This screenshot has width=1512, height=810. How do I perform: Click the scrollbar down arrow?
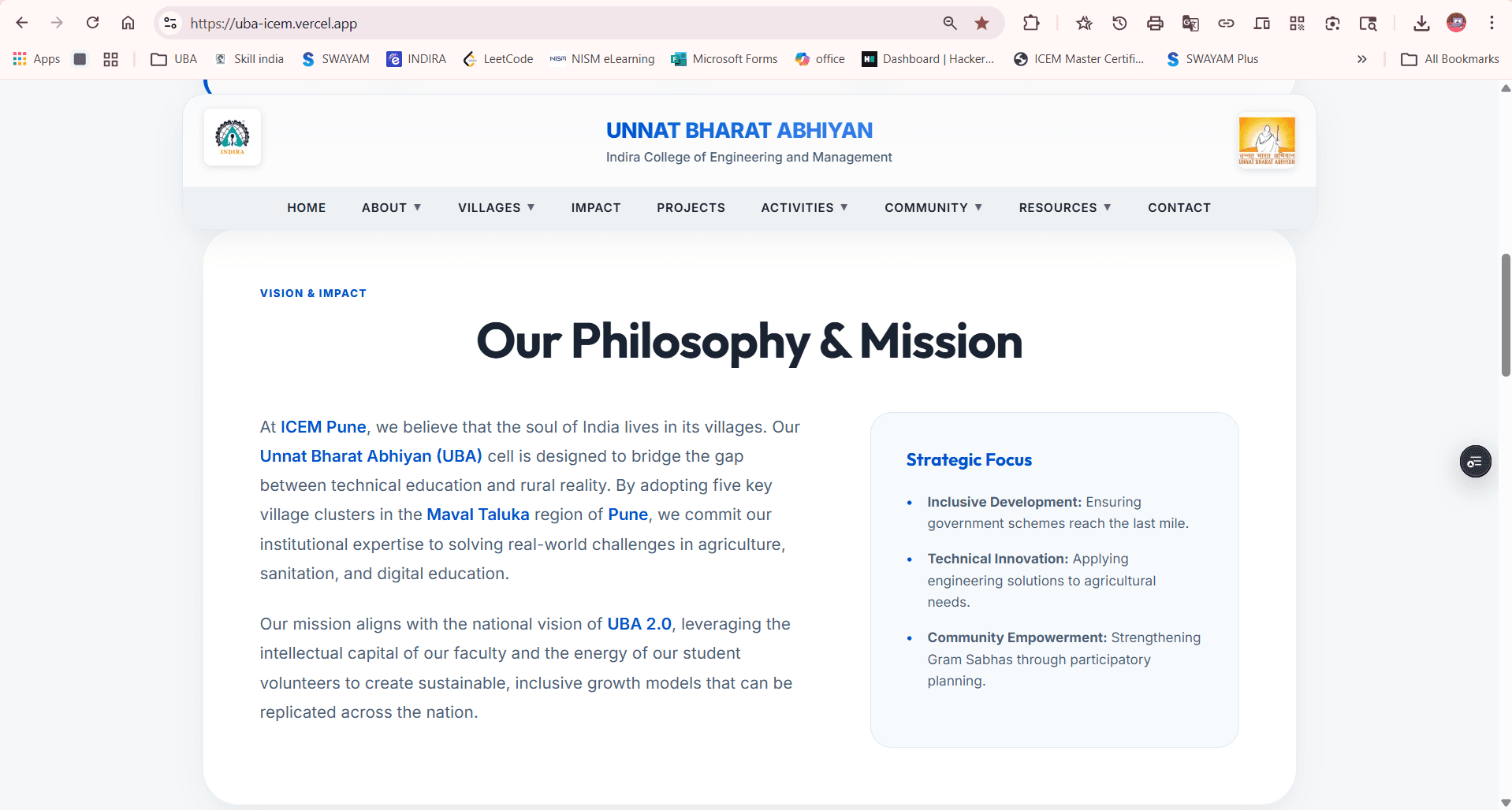(x=1506, y=803)
